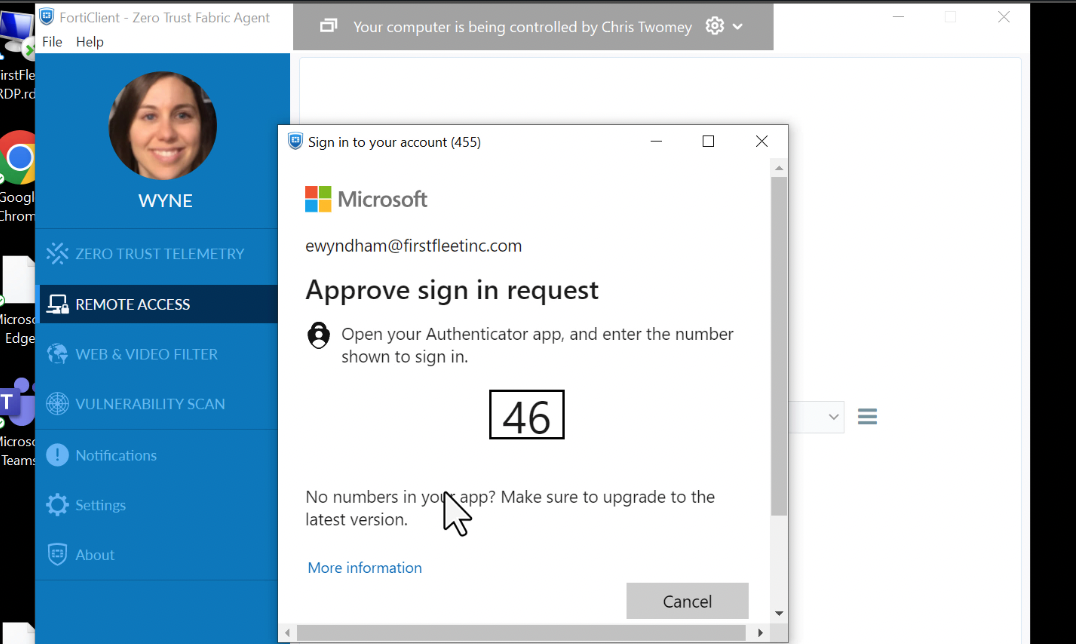The height and width of the screenshot is (644, 1076).
Task: Open the Microsoft Edge desktop shortcut
Action: point(18,301)
